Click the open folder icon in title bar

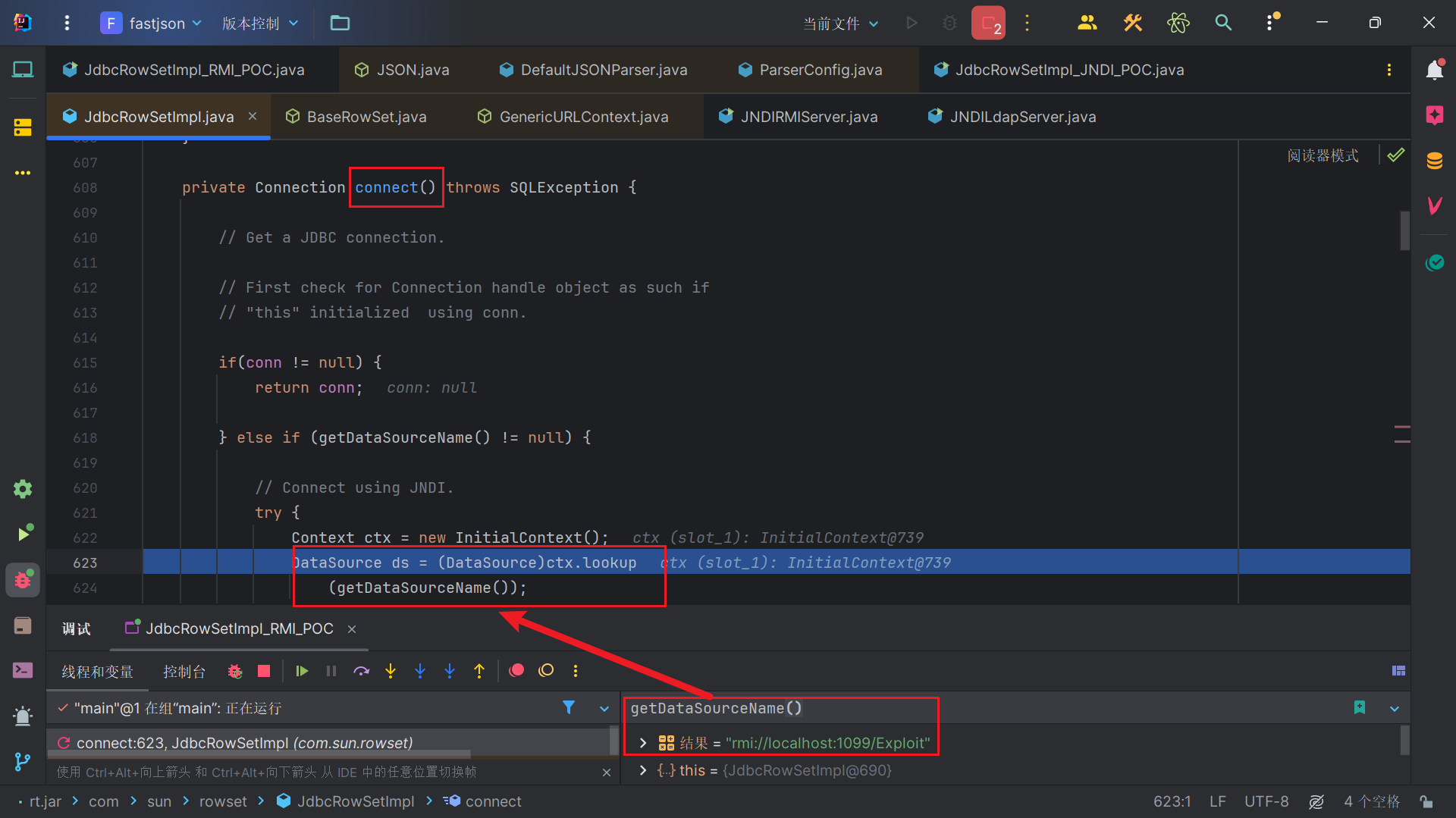tap(340, 23)
